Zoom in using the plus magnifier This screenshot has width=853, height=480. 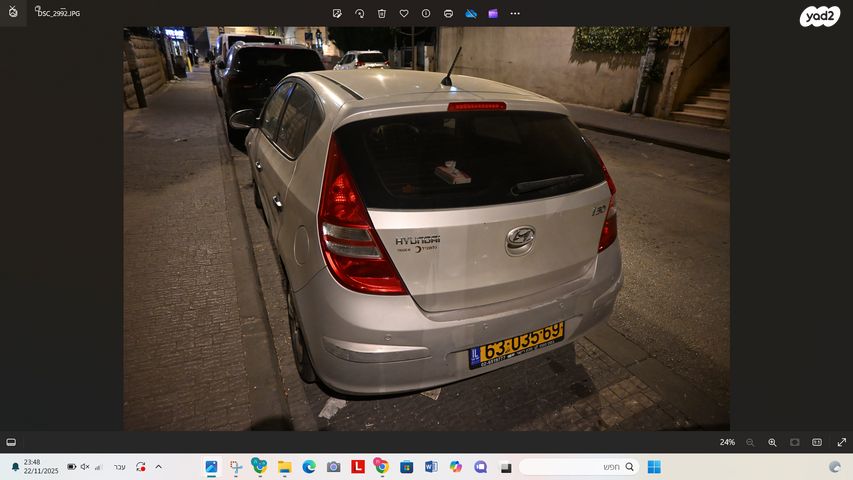(772, 442)
